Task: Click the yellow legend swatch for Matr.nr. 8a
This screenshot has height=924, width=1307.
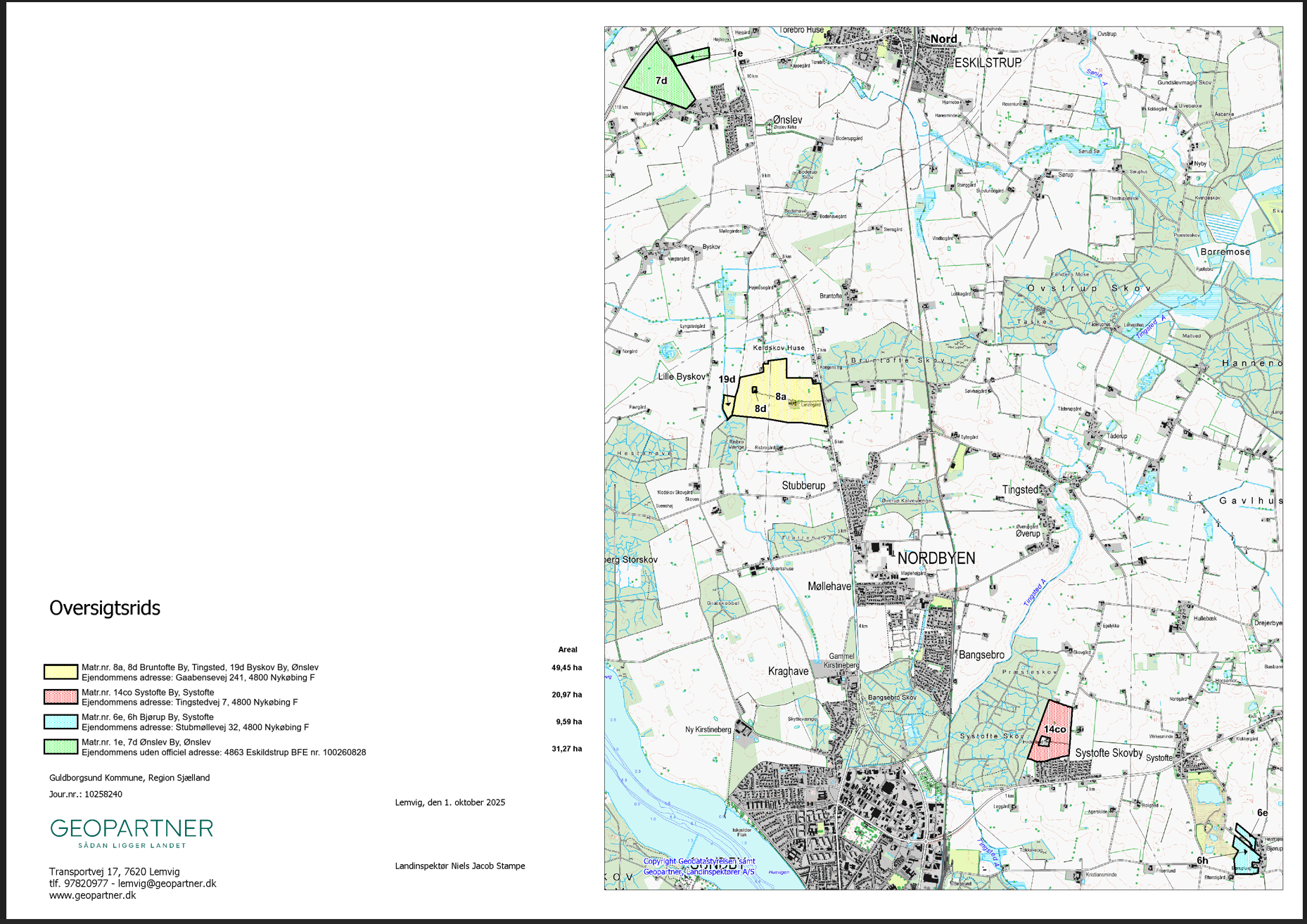Action: pyautogui.click(x=60, y=672)
